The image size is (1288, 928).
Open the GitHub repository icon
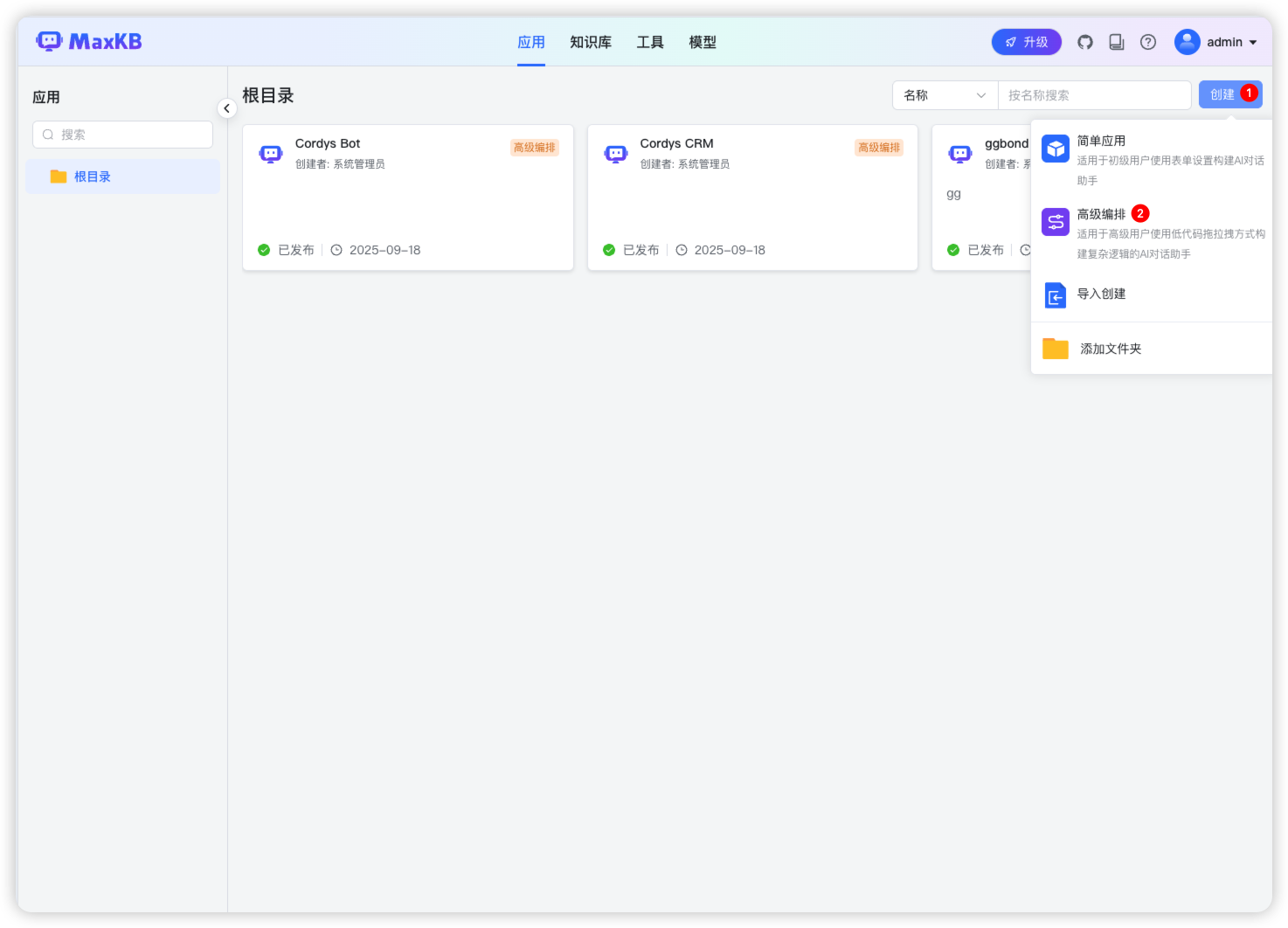1085,42
